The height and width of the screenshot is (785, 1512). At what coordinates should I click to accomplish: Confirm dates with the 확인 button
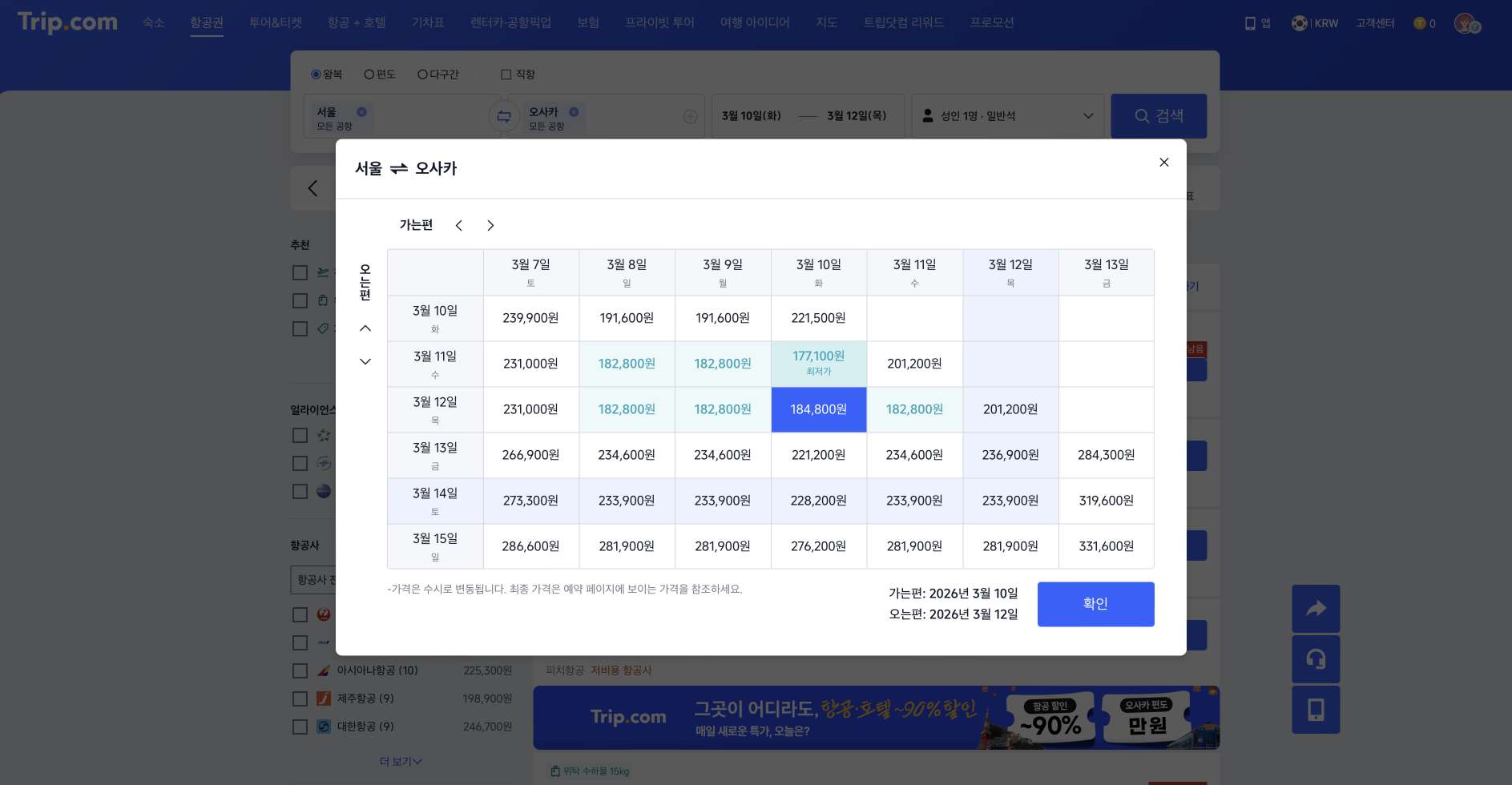click(1095, 604)
